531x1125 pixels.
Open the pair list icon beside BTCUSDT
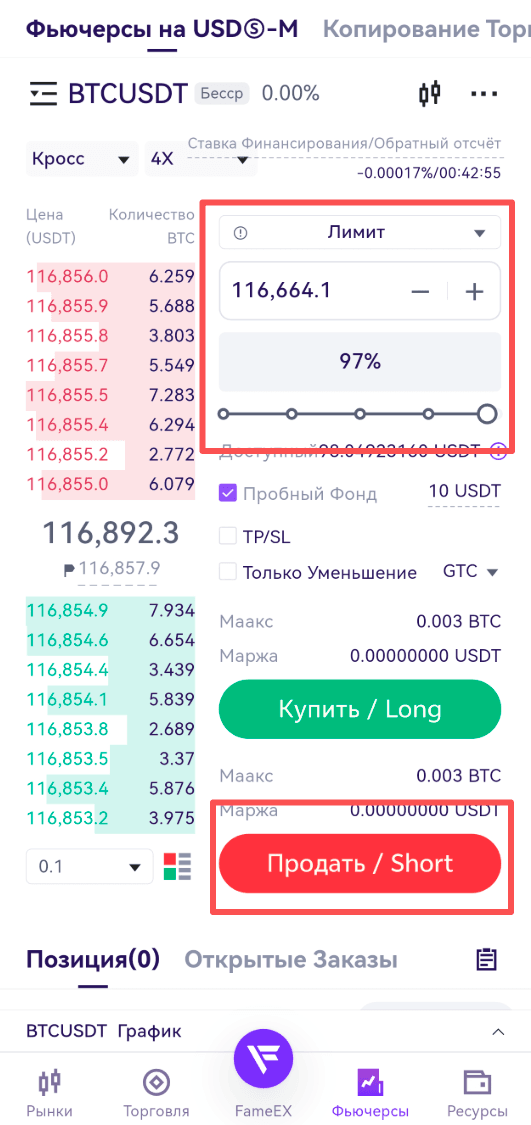(43, 94)
